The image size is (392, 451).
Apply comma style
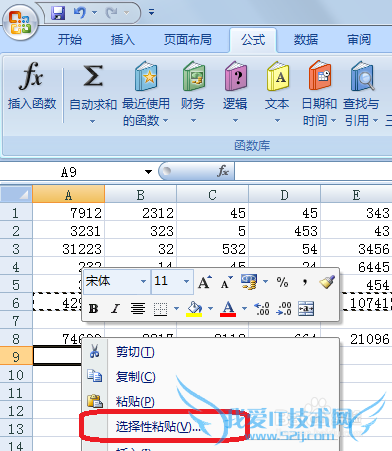coord(304,283)
